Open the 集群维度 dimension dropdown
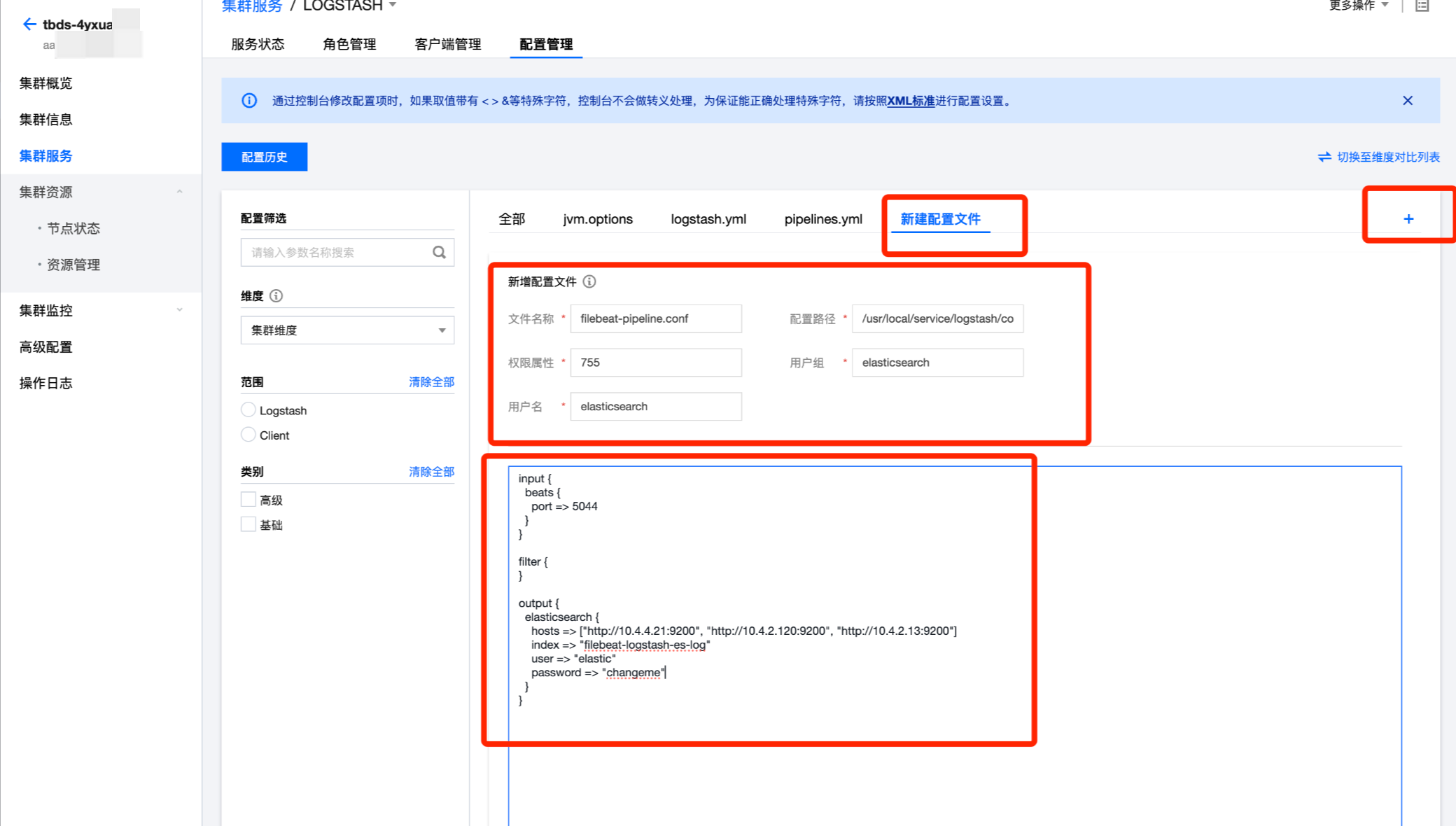The height and width of the screenshot is (826, 1456). 347,330
